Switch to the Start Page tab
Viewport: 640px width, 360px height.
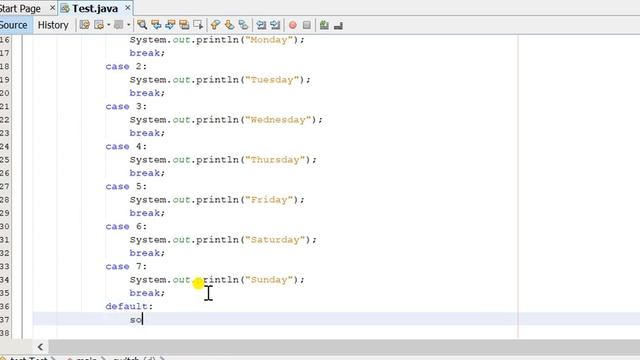20,8
